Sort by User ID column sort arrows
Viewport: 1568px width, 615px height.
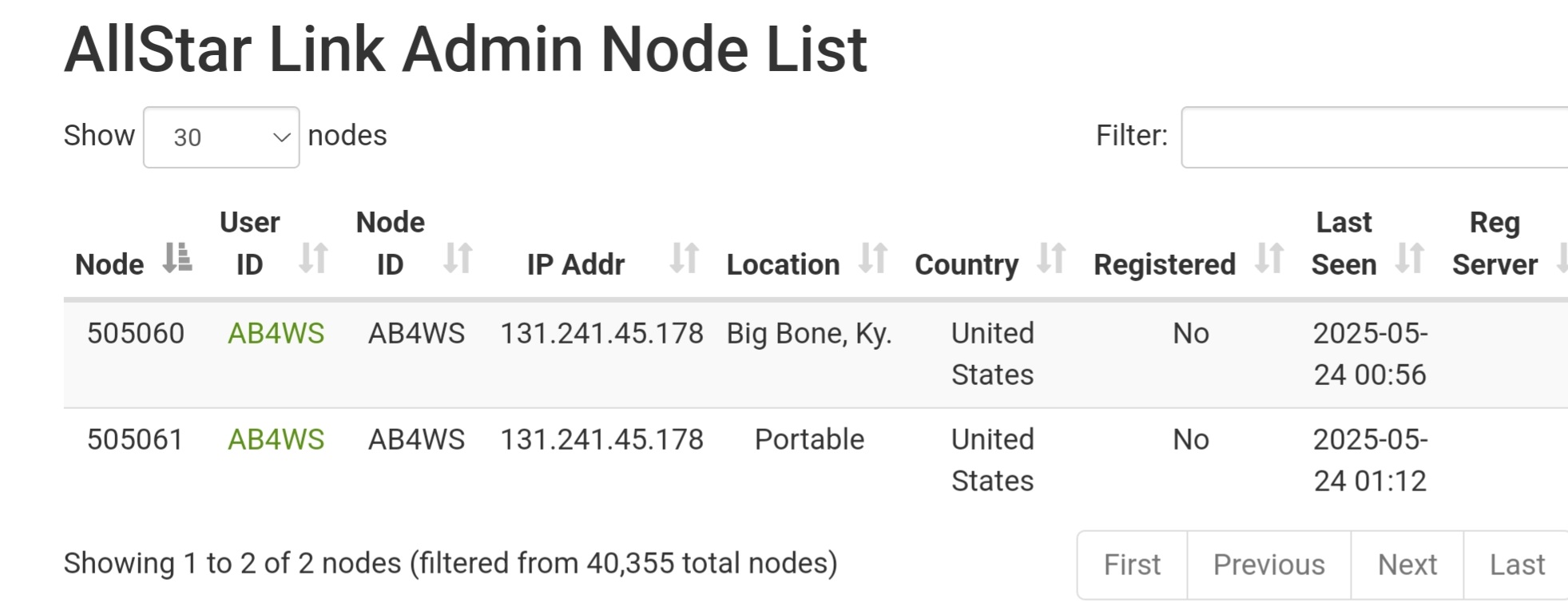pyautogui.click(x=313, y=259)
